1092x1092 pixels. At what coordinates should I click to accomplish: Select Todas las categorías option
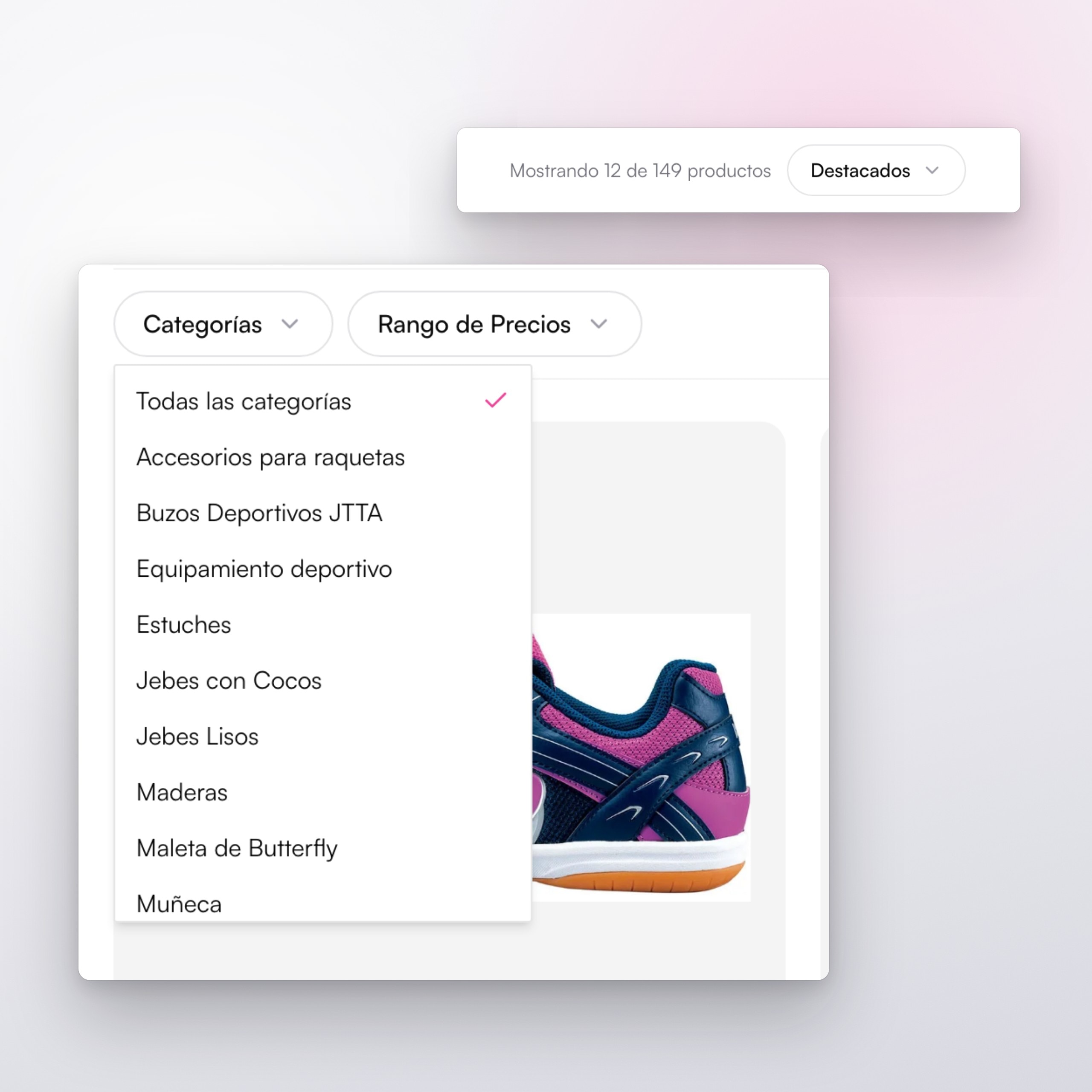coord(323,401)
